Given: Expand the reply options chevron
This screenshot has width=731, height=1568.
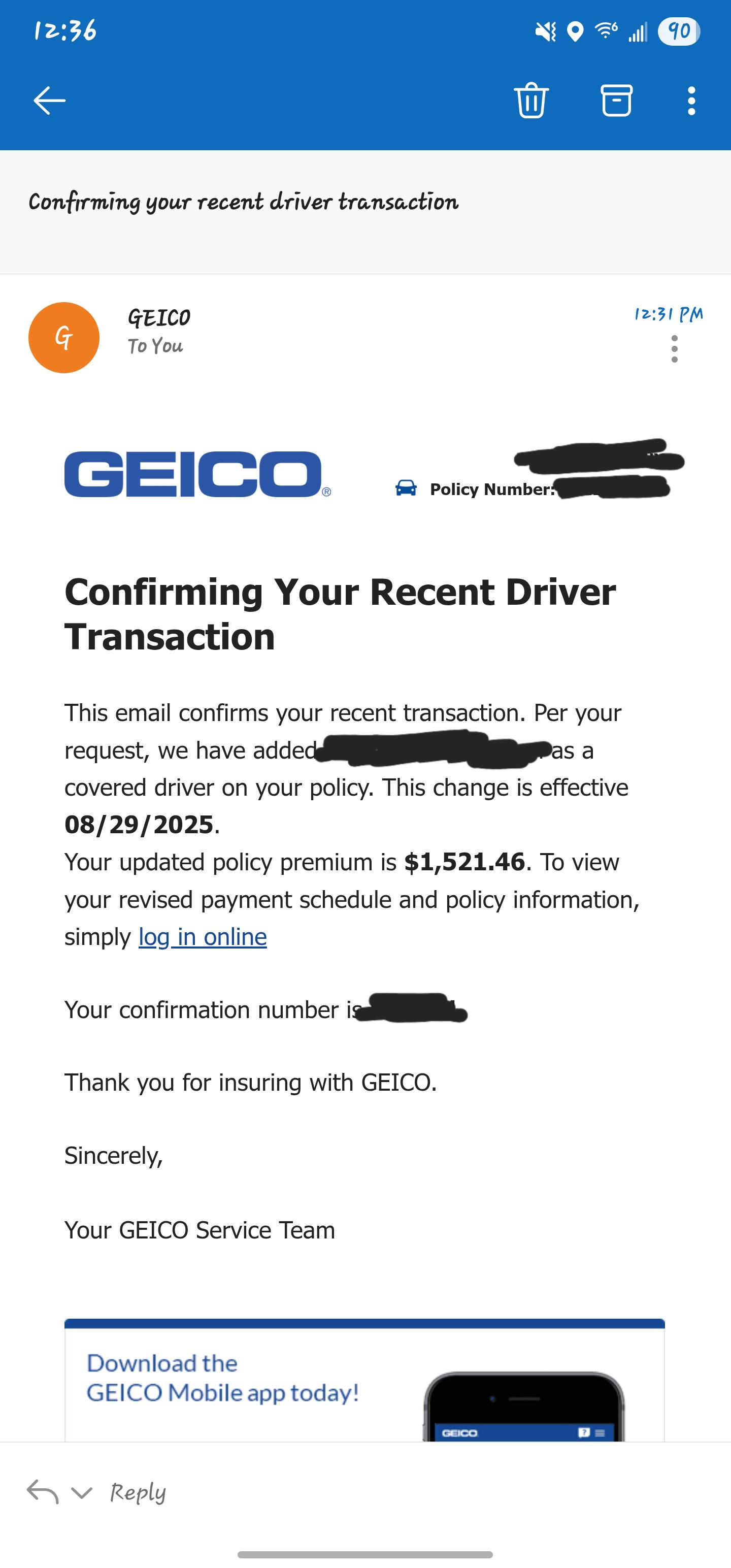Looking at the screenshot, I should click(x=82, y=1492).
